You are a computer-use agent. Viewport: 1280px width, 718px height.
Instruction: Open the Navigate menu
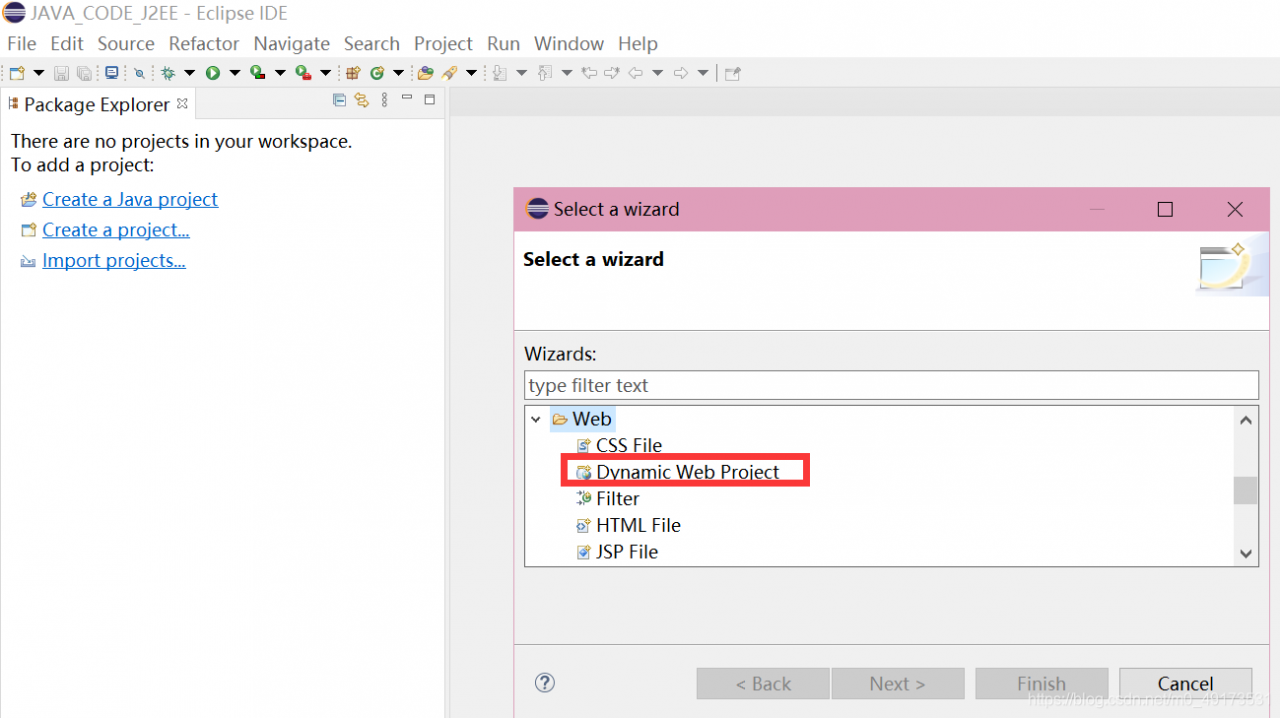[291, 44]
